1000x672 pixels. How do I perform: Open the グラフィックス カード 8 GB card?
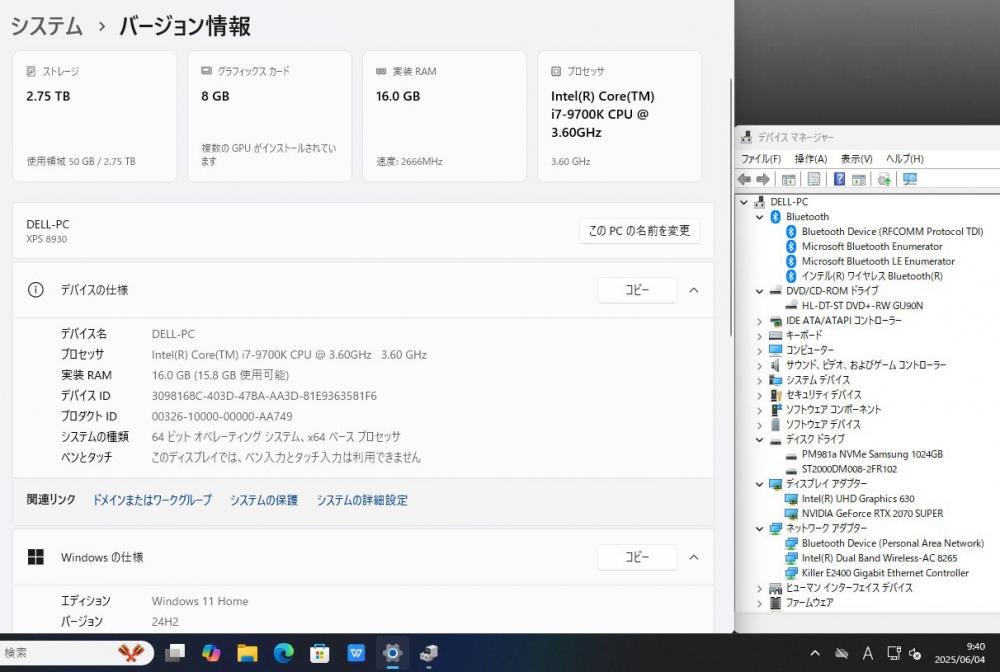pos(269,117)
